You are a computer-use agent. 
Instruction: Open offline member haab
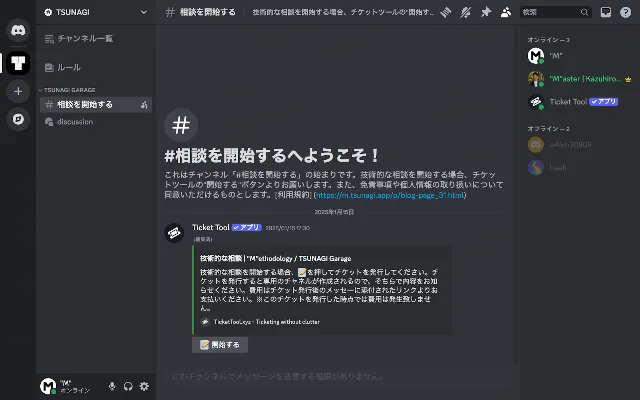click(x=580, y=167)
